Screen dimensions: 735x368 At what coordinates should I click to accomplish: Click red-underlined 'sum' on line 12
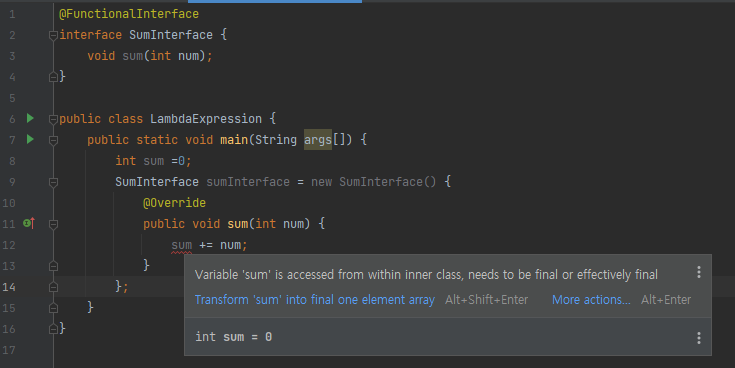[x=181, y=245]
